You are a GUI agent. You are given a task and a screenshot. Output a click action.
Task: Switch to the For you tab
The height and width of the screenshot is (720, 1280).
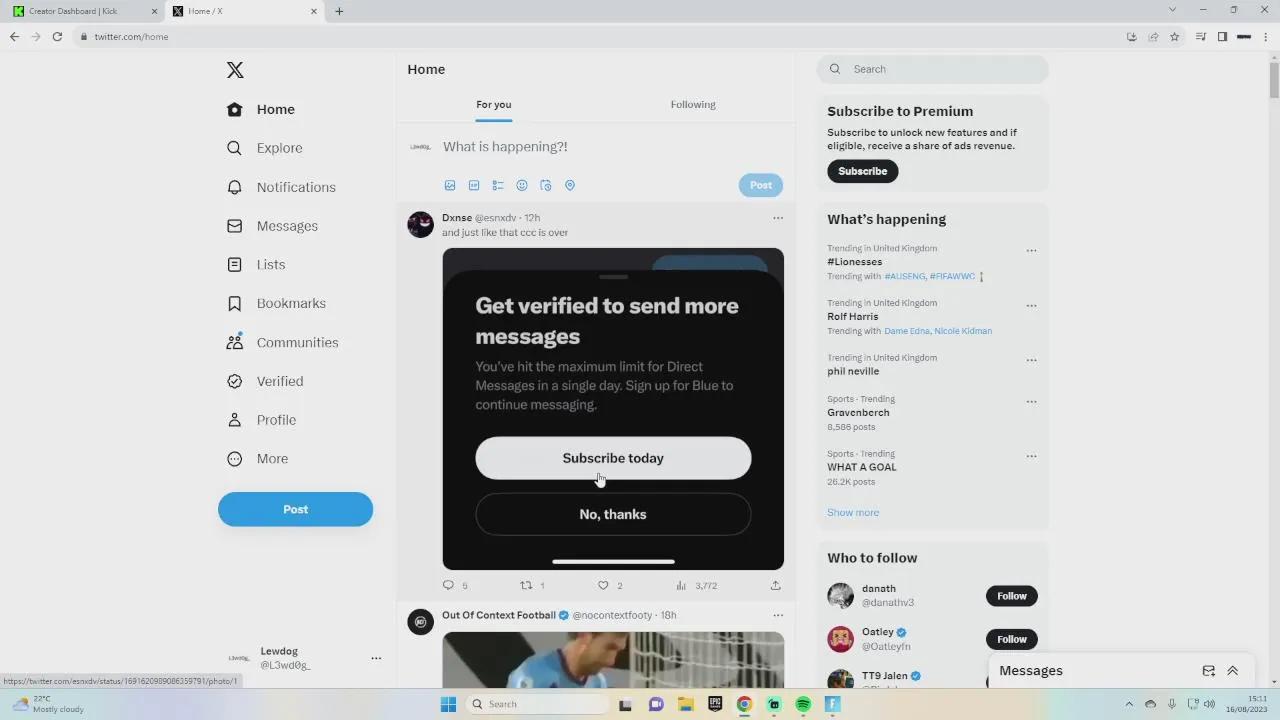tap(494, 105)
